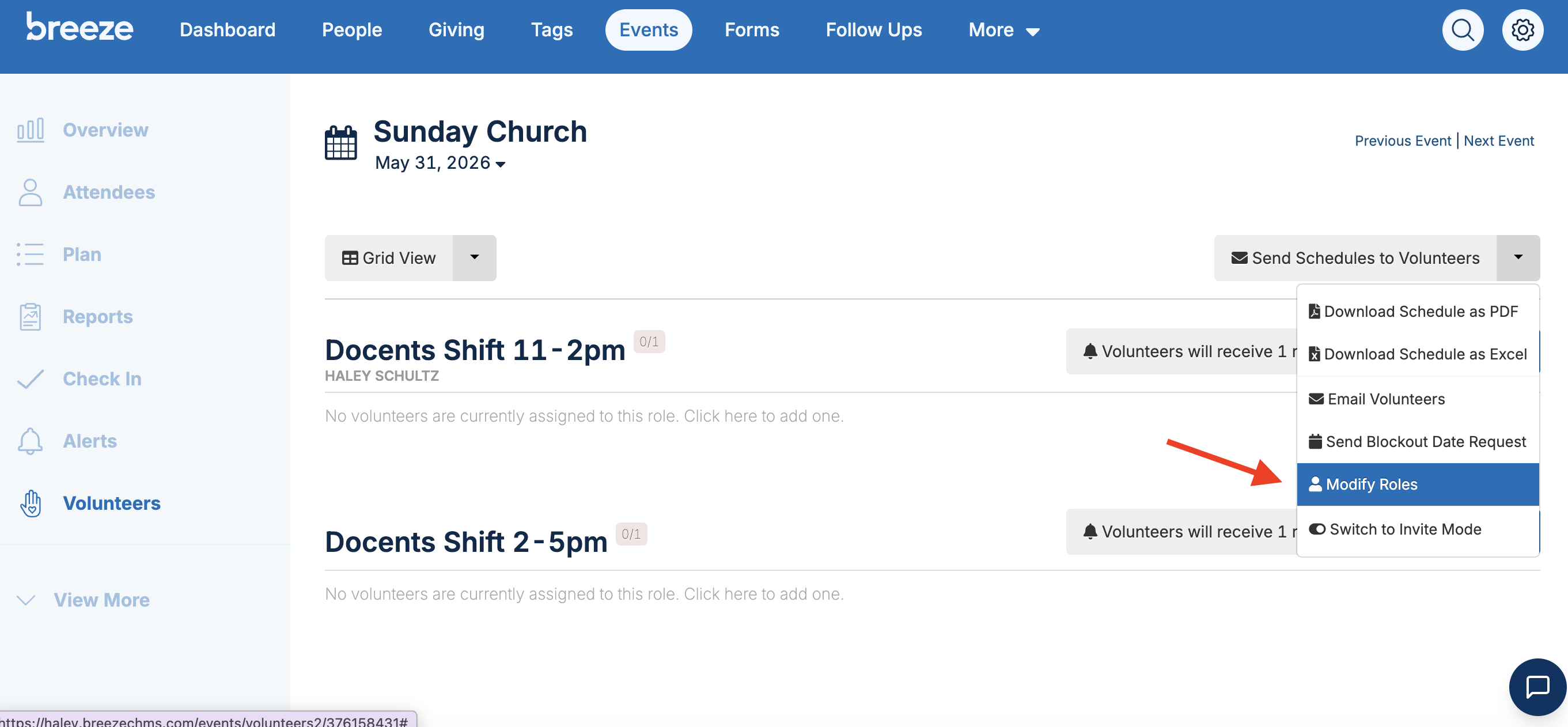Click the Alerts bell icon
Viewport: 1568px width, 727px height.
31,441
